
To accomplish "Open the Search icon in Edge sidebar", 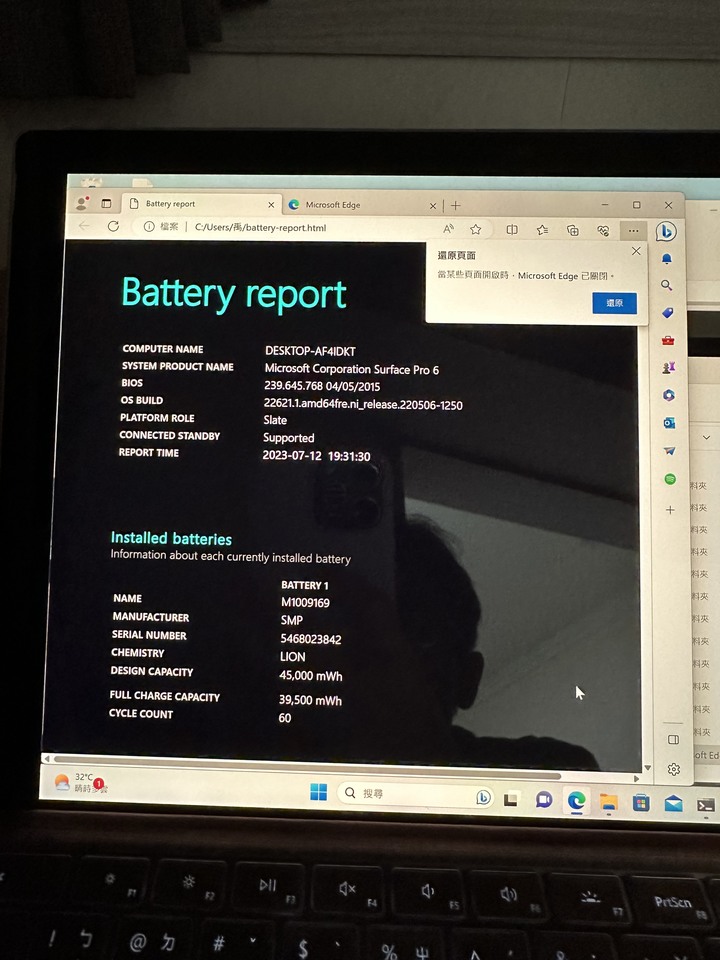I will click(x=667, y=285).
